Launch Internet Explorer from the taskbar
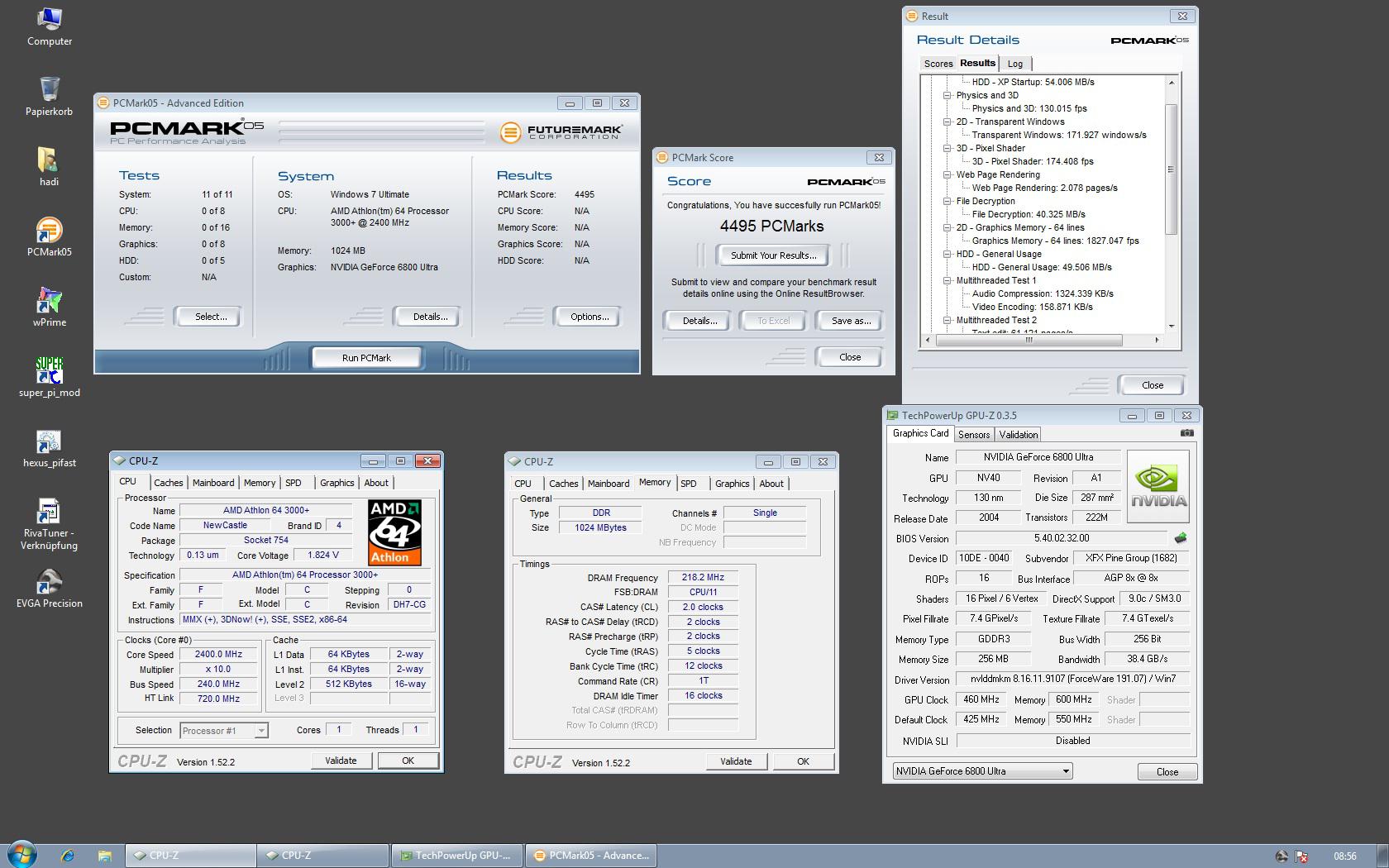The width and height of the screenshot is (1389, 868). (67, 856)
